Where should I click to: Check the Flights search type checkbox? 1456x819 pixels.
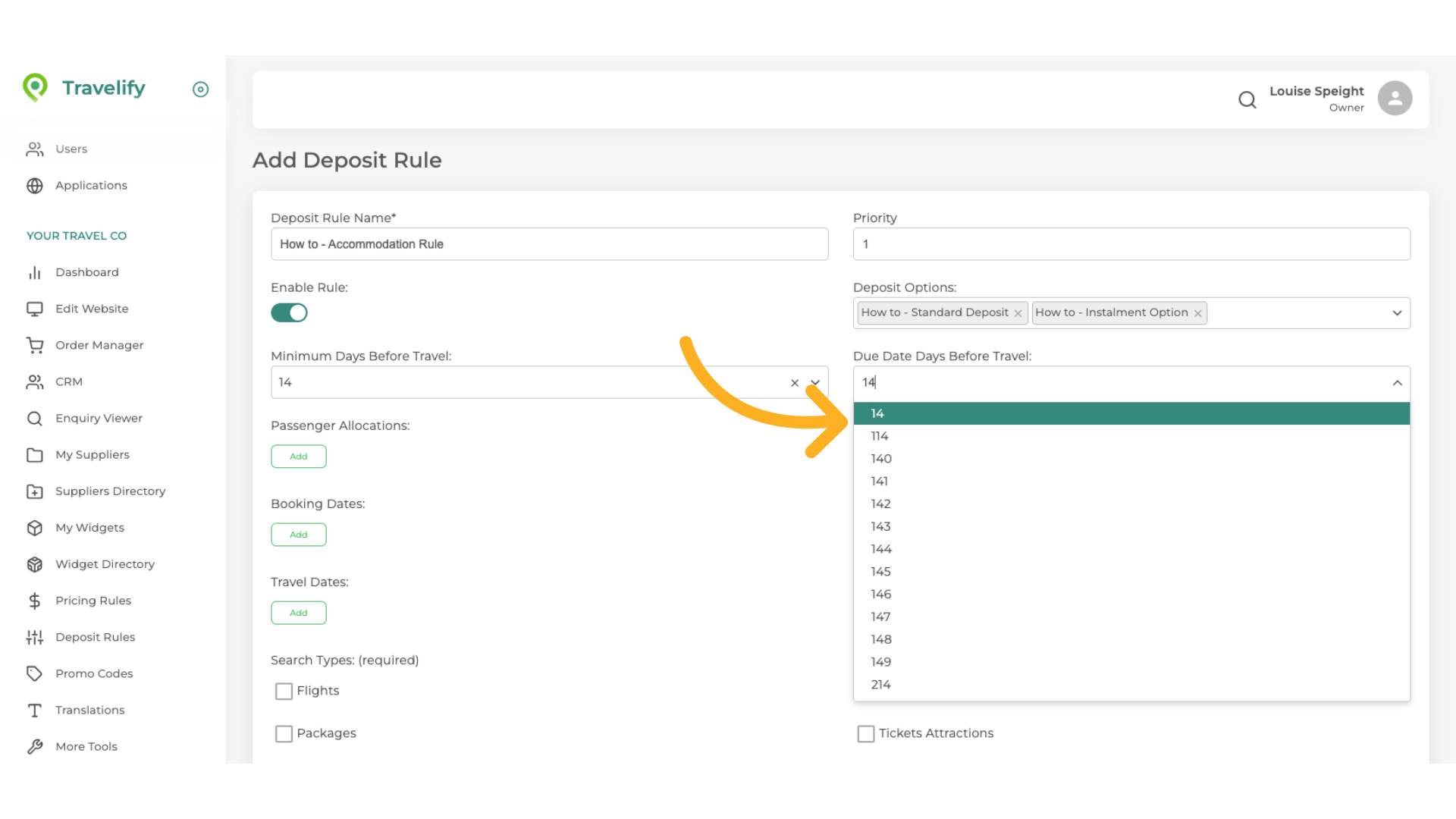284,691
